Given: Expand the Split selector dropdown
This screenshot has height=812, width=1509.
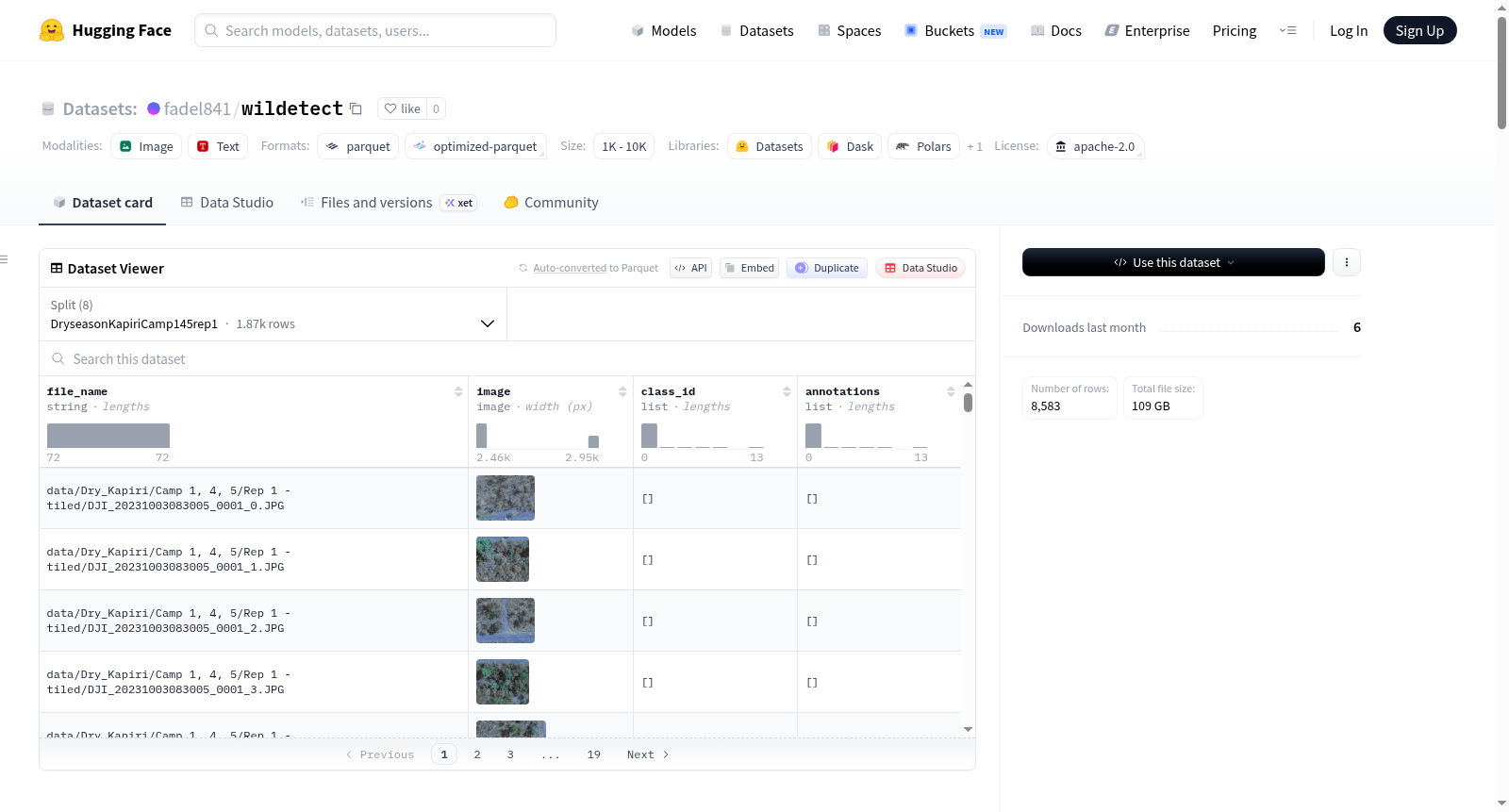Looking at the screenshot, I should click(x=273, y=314).
